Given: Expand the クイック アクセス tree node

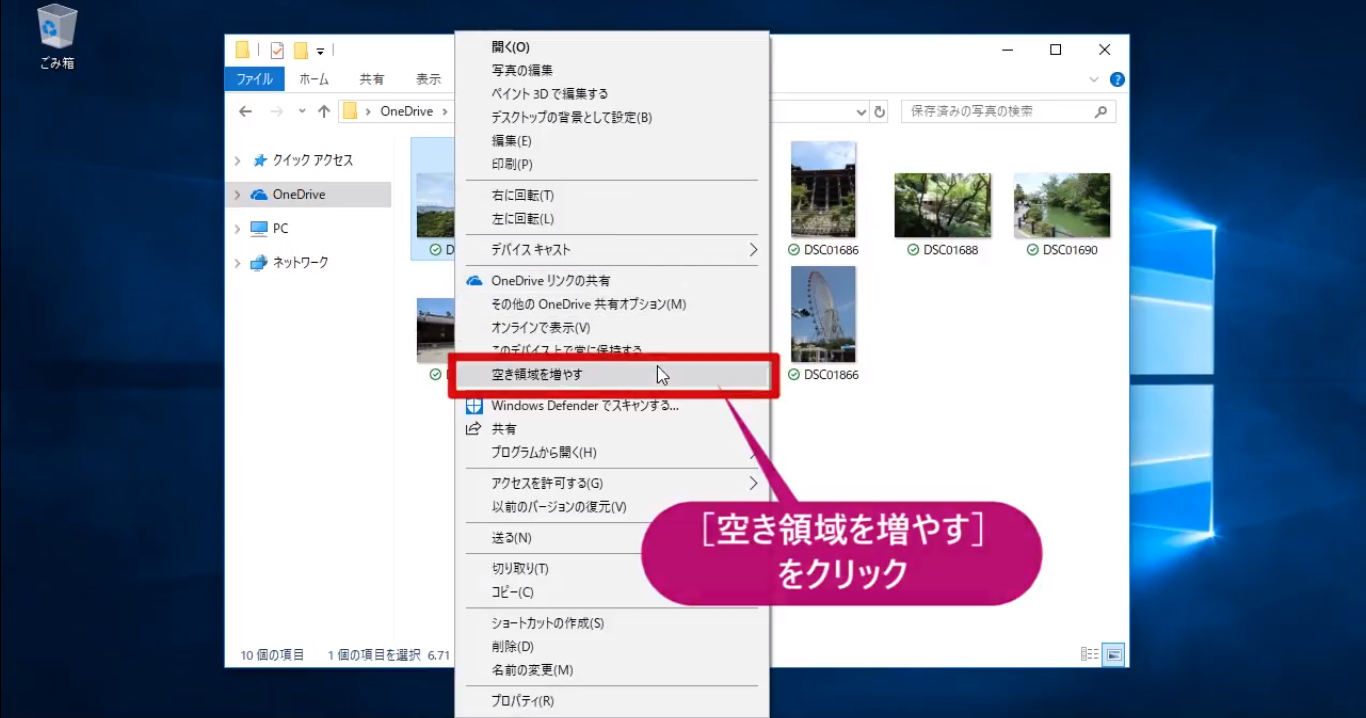Looking at the screenshot, I should point(237,160).
